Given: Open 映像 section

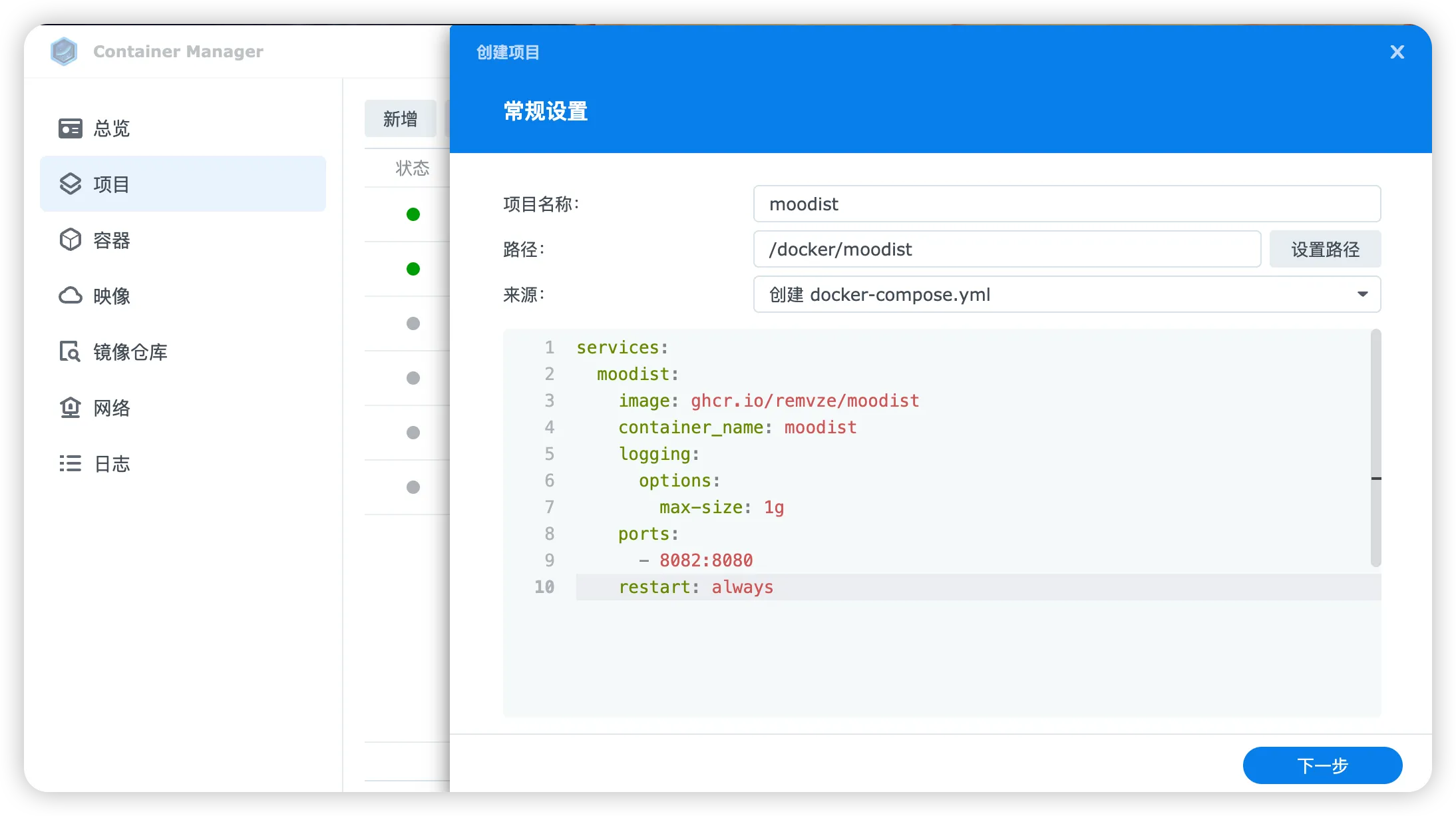Looking at the screenshot, I should click(x=183, y=296).
